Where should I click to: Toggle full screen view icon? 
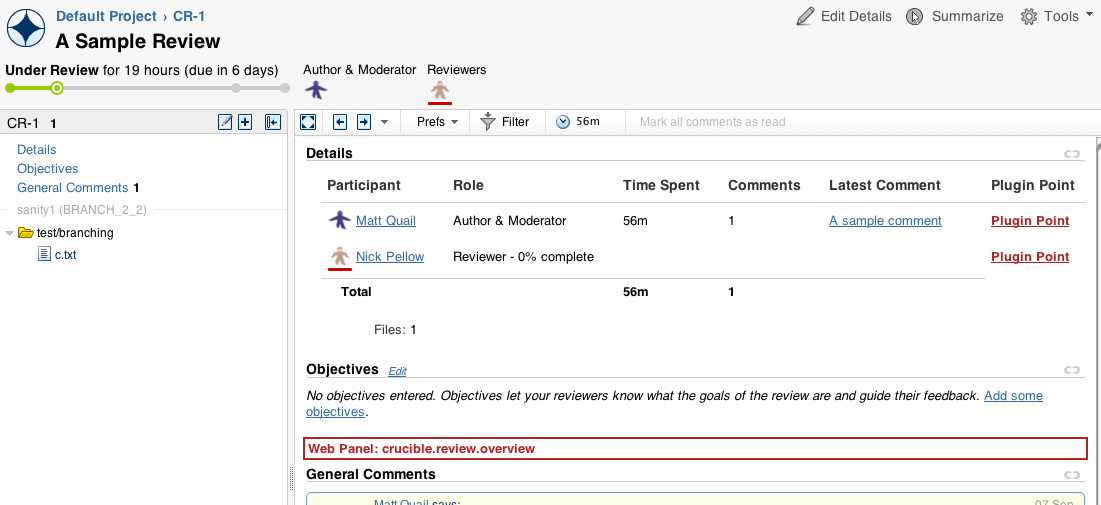[308, 122]
